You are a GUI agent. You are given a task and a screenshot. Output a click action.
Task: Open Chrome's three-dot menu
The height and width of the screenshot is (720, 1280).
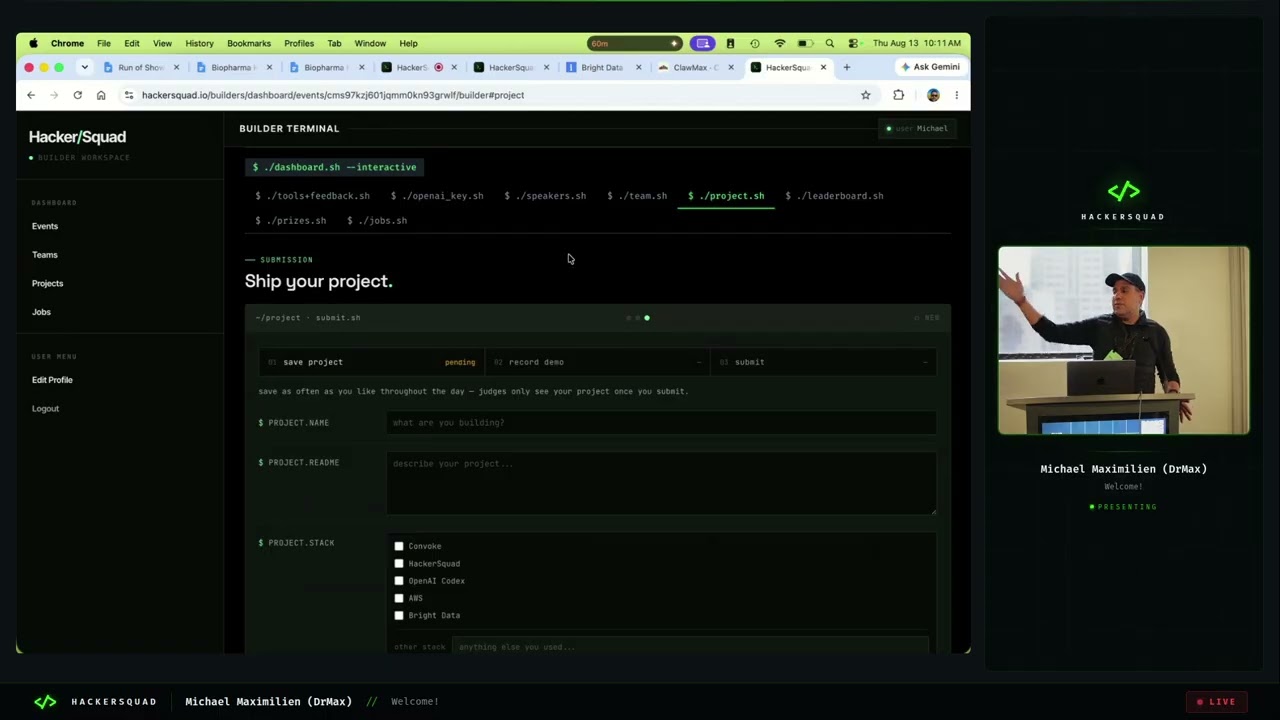tap(956, 95)
